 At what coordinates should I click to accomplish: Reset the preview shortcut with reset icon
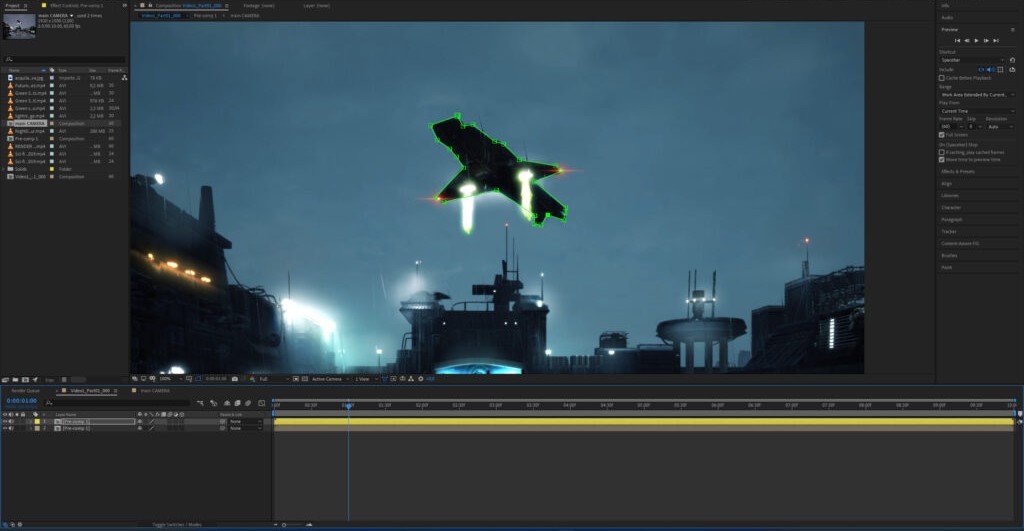pyautogui.click(x=1012, y=60)
